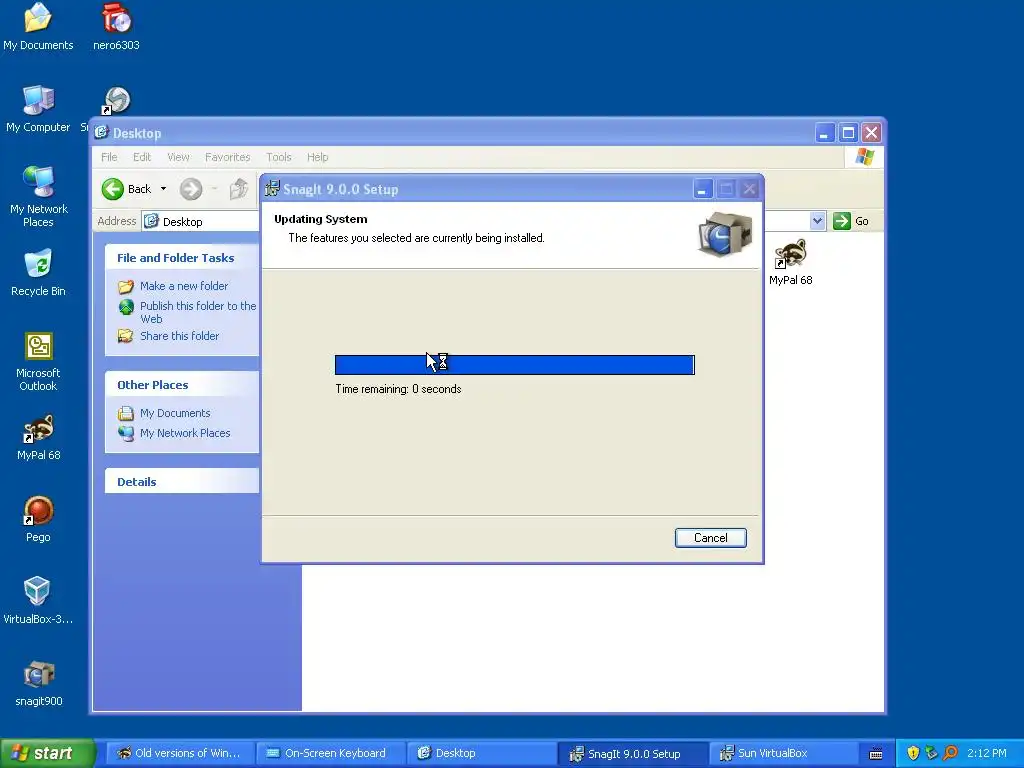Open the Tools menu
1024x768 pixels.
[x=278, y=157]
